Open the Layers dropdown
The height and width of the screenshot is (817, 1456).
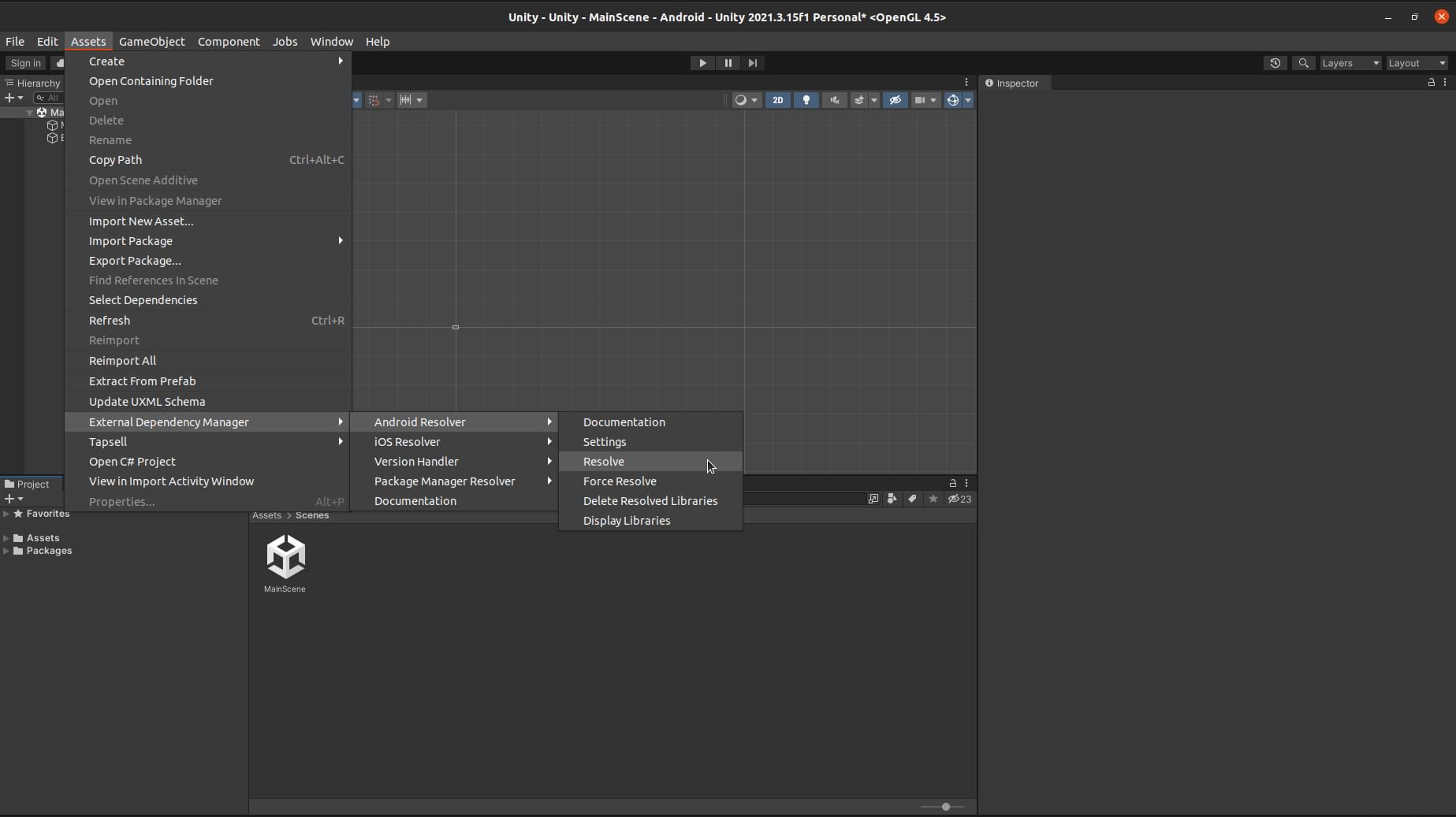tap(1350, 63)
